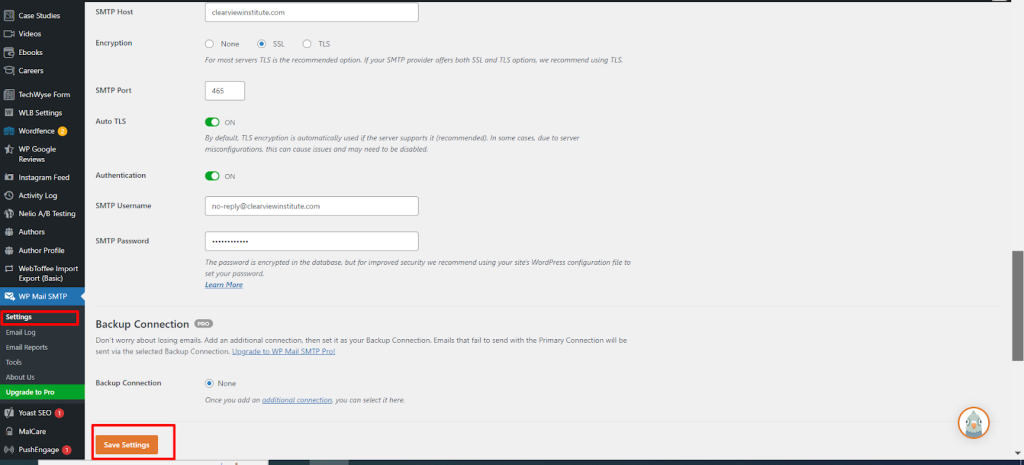Click the Learn More link

[223, 285]
